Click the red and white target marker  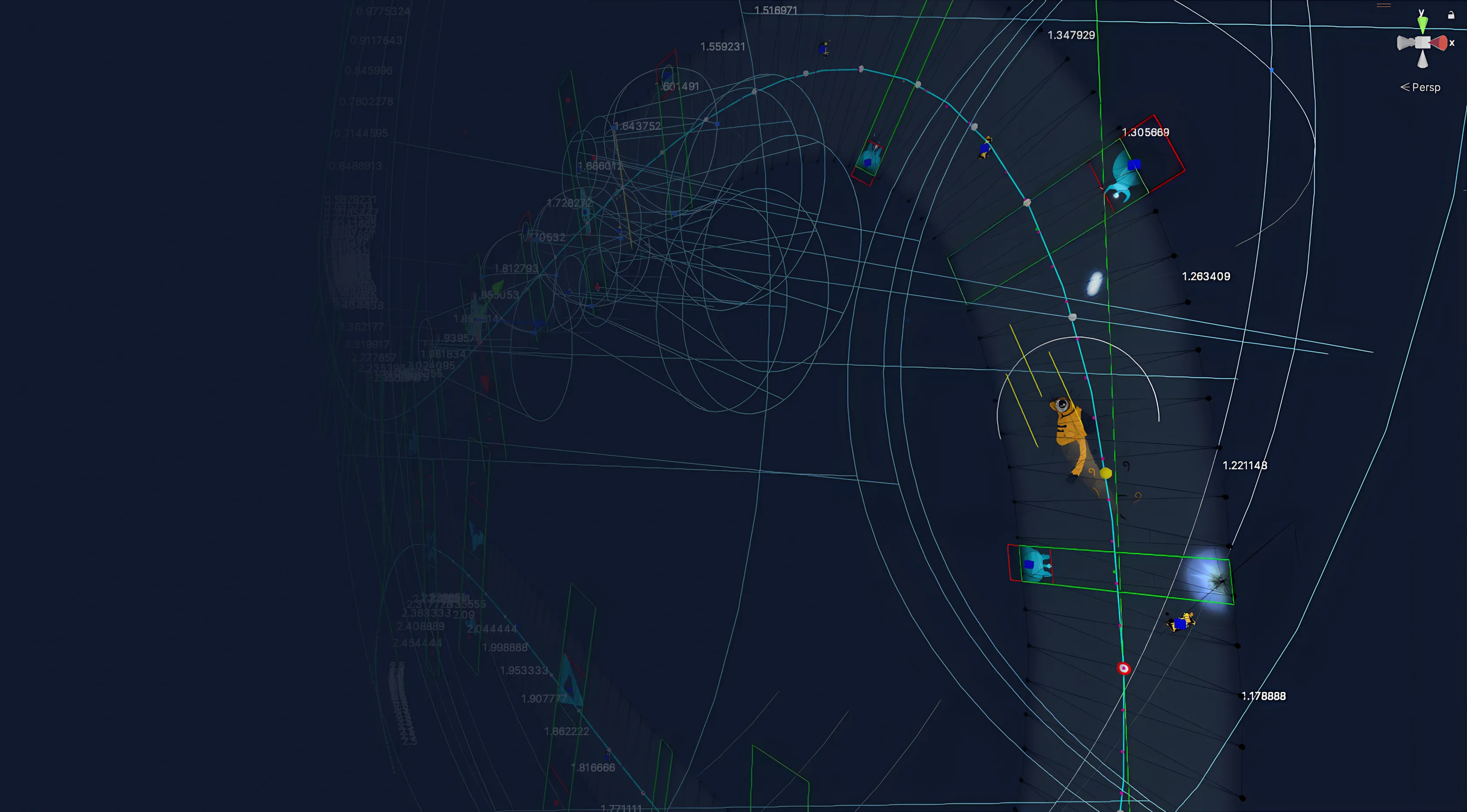pyautogui.click(x=1124, y=668)
